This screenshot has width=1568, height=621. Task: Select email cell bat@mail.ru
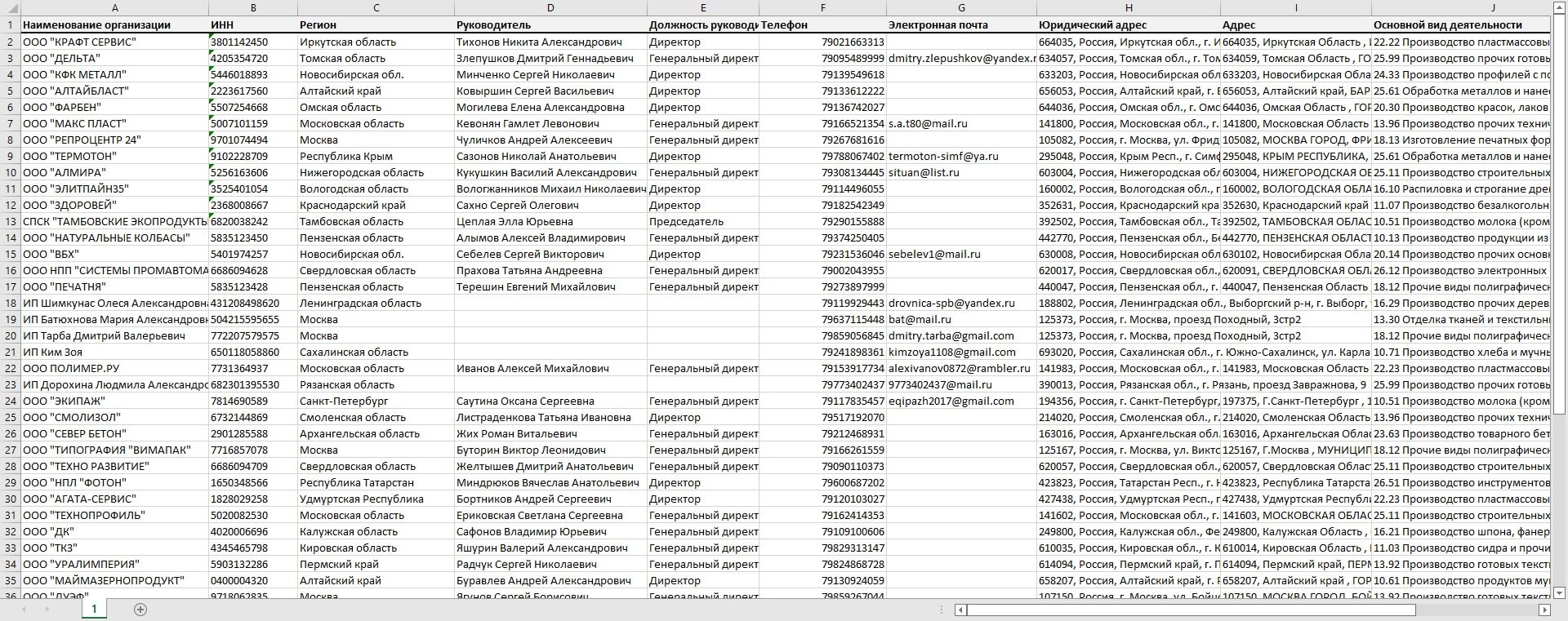[961, 319]
